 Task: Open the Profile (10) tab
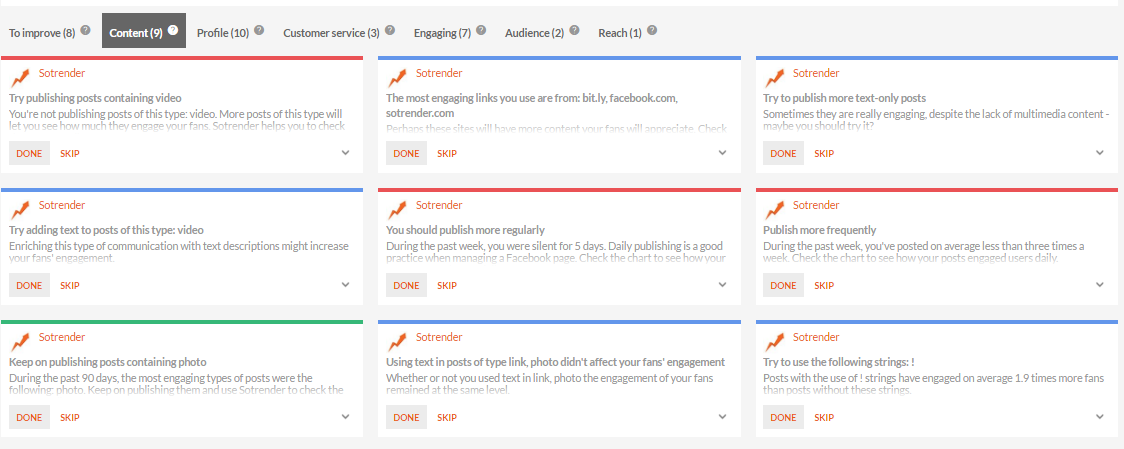click(223, 33)
